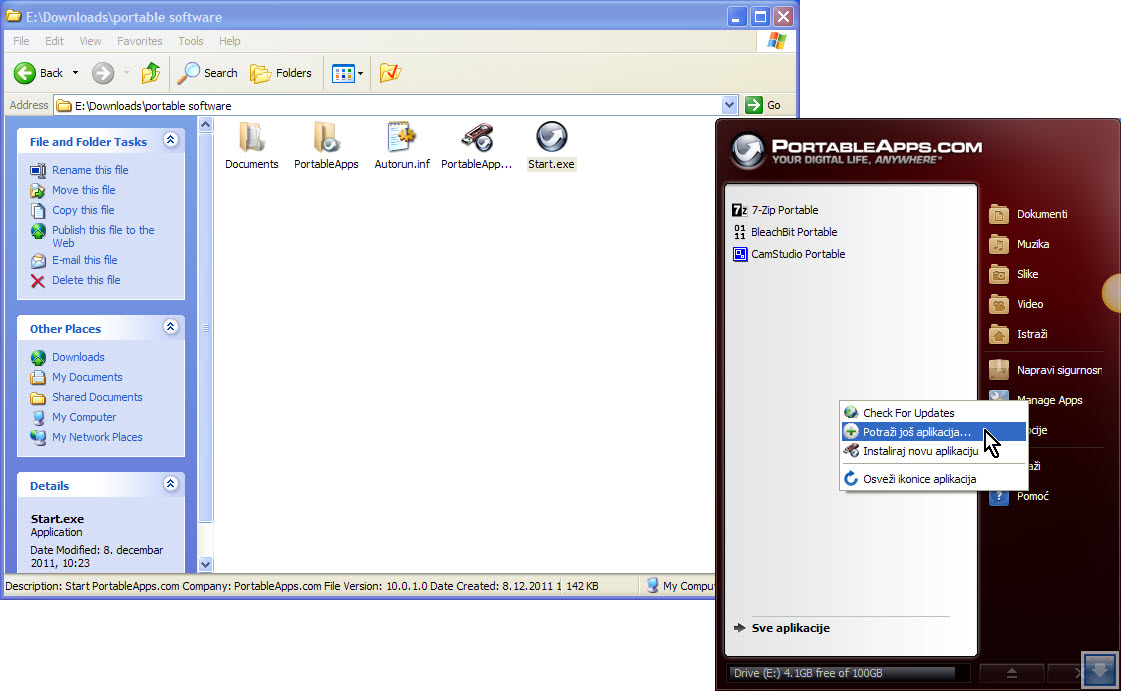Choose Check For Updates
This screenshot has width=1121, height=691.
933,413
